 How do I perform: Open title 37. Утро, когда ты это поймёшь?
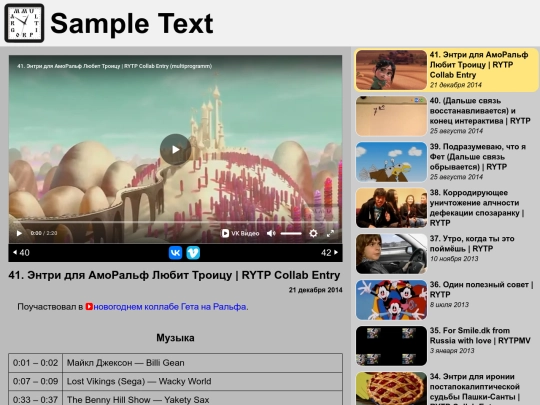click(x=472, y=243)
